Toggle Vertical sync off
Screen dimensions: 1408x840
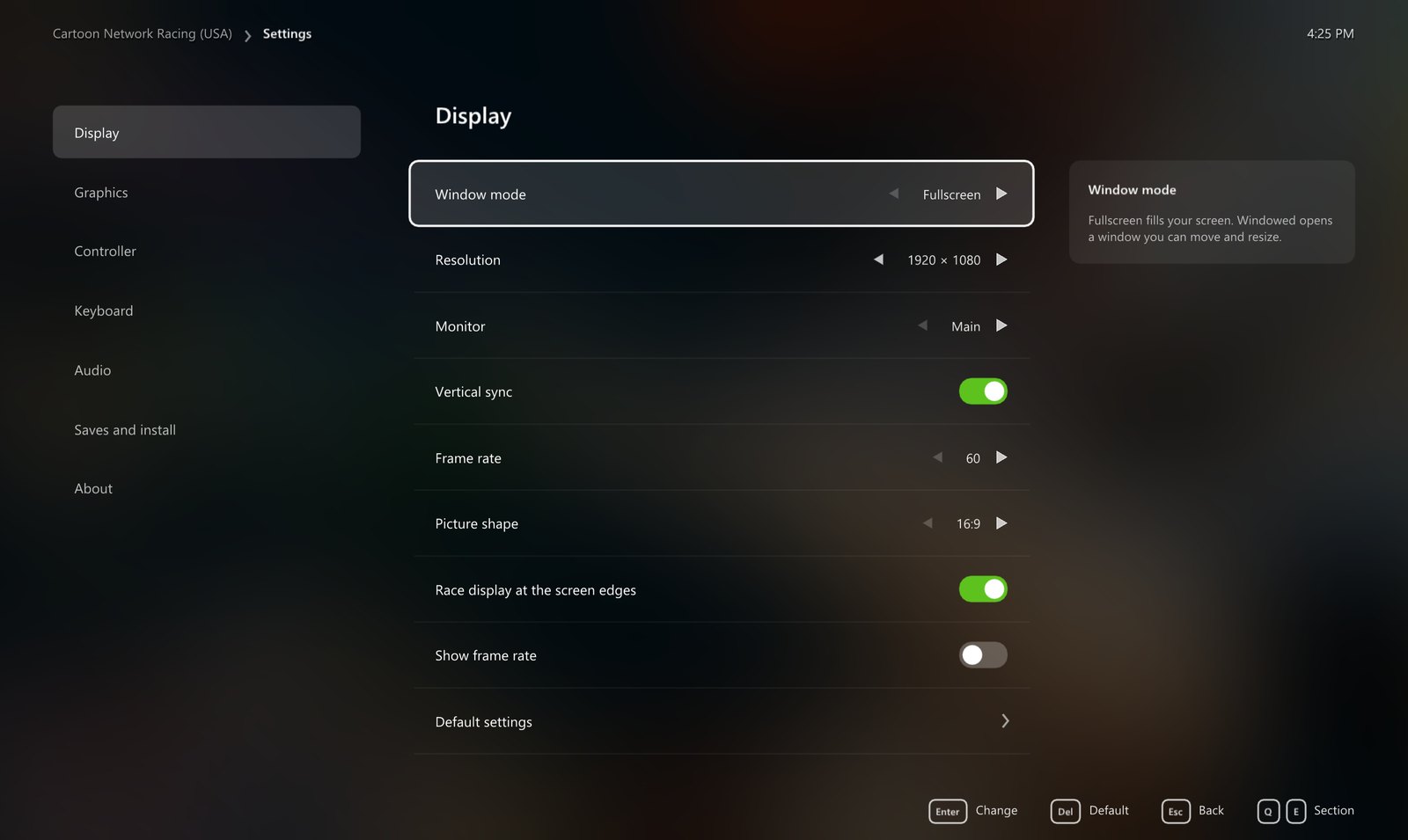(983, 391)
